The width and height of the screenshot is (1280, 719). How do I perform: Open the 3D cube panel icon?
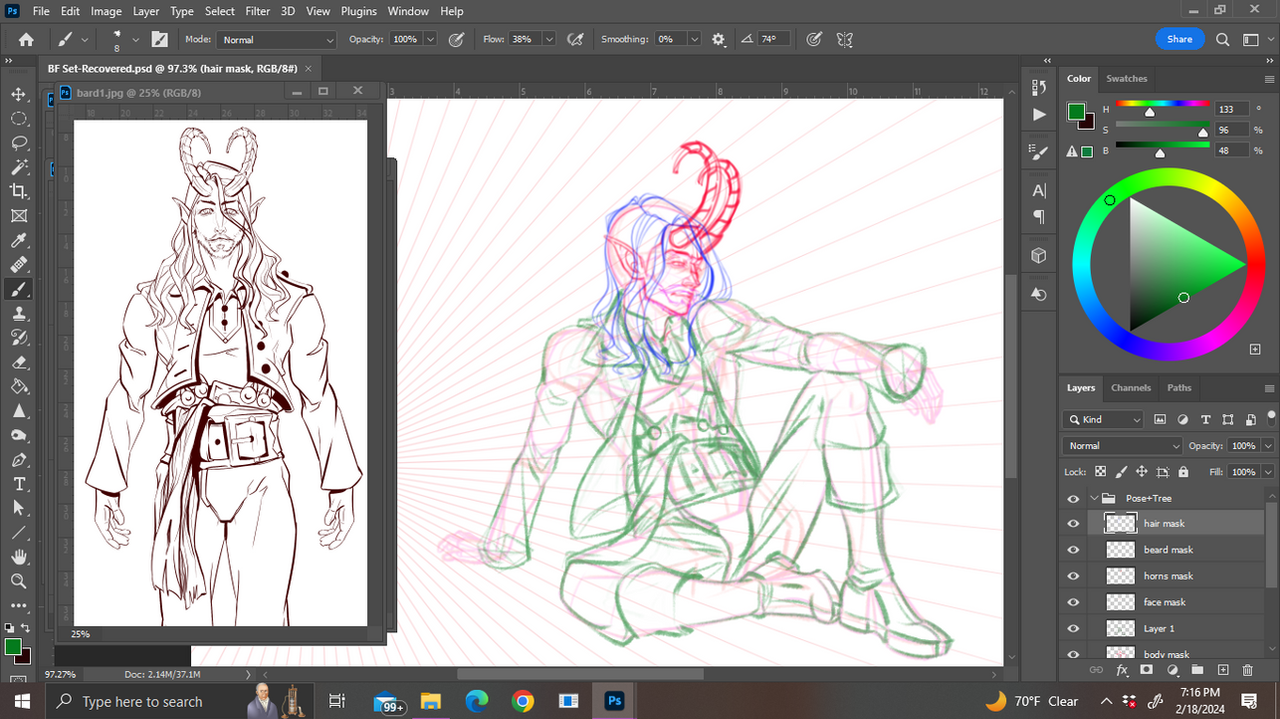pos(1039,256)
